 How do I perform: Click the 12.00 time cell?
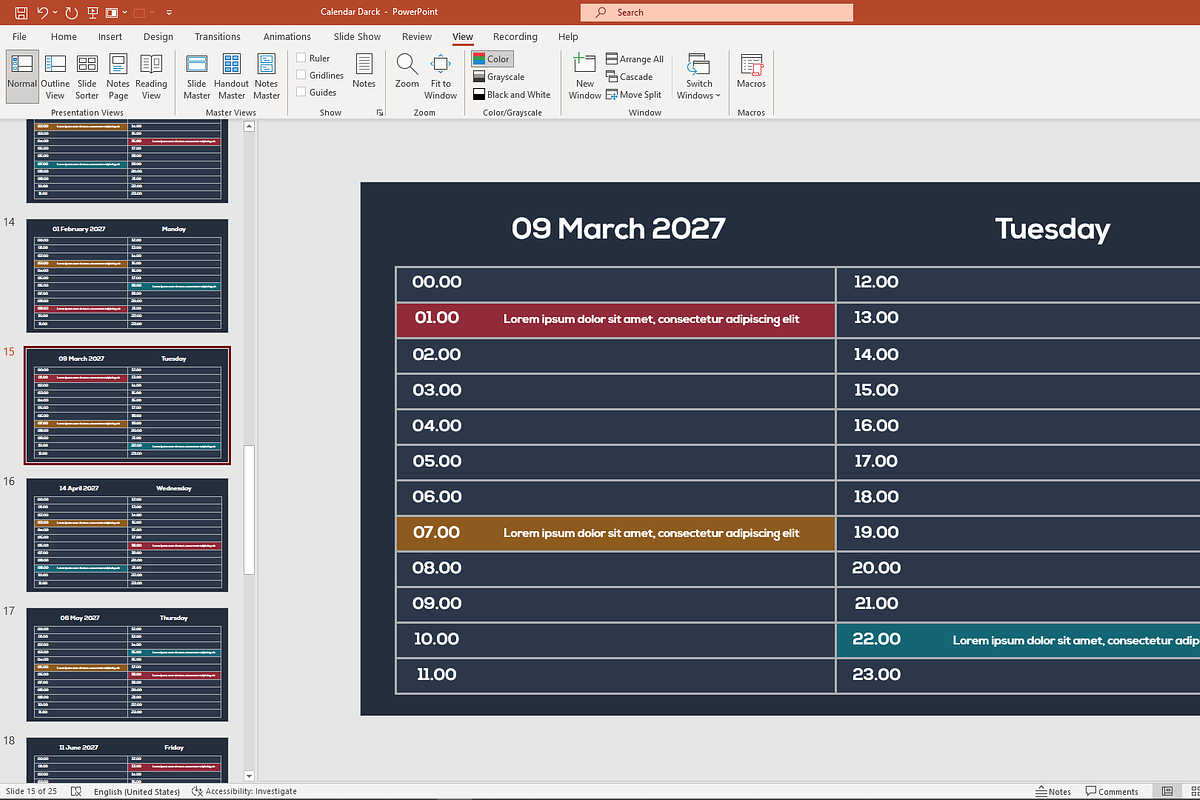click(875, 282)
